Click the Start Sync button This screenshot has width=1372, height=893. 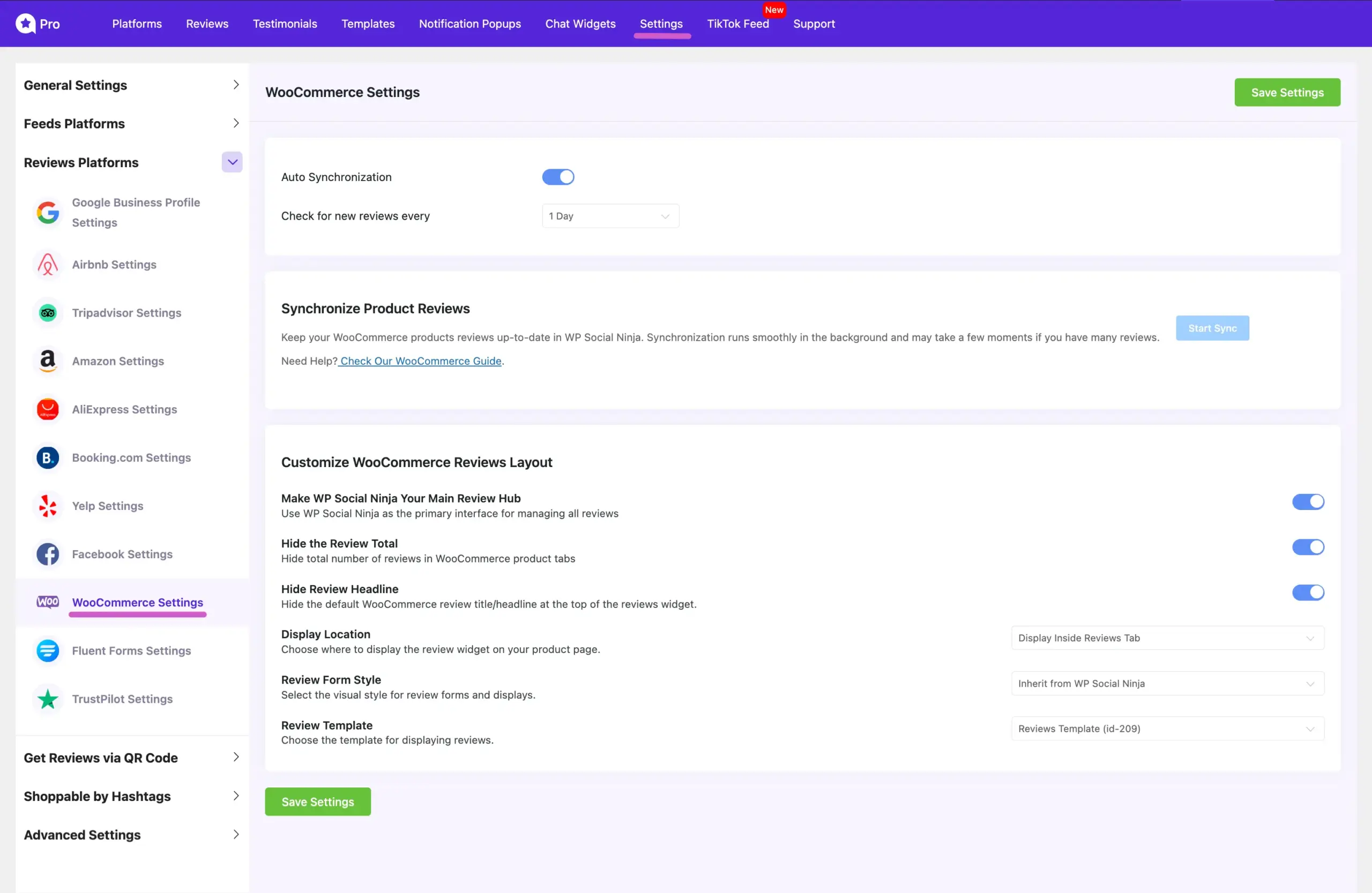click(1212, 328)
